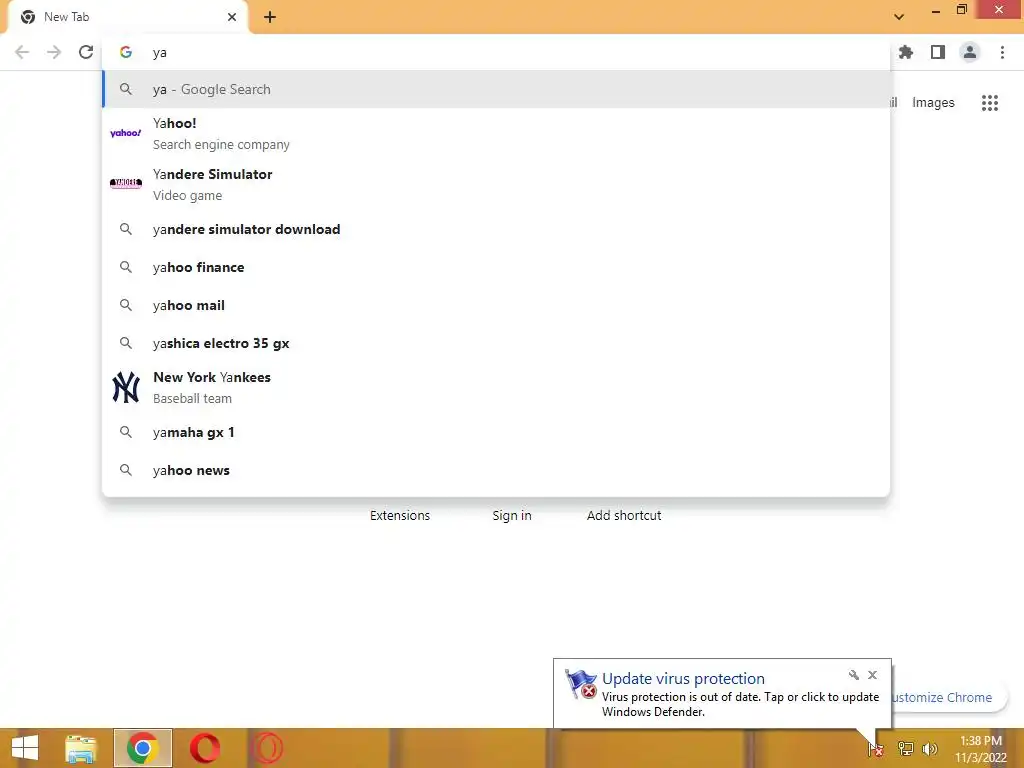Image resolution: width=1024 pixels, height=768 pixels.
Task: Select 'yandere simulator download' suggestion
Action: coord(496,229)
